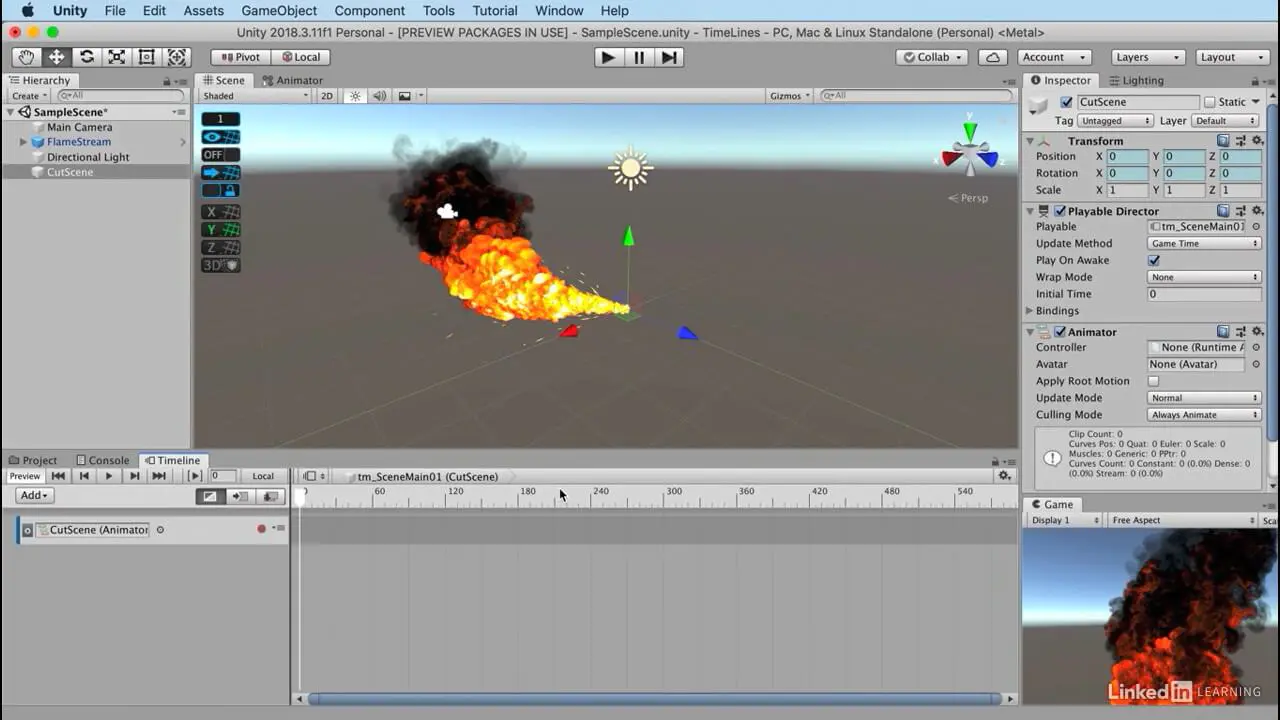Toggle scene effects image icon
Screen dimensions: 1280x720
(404, 96)
